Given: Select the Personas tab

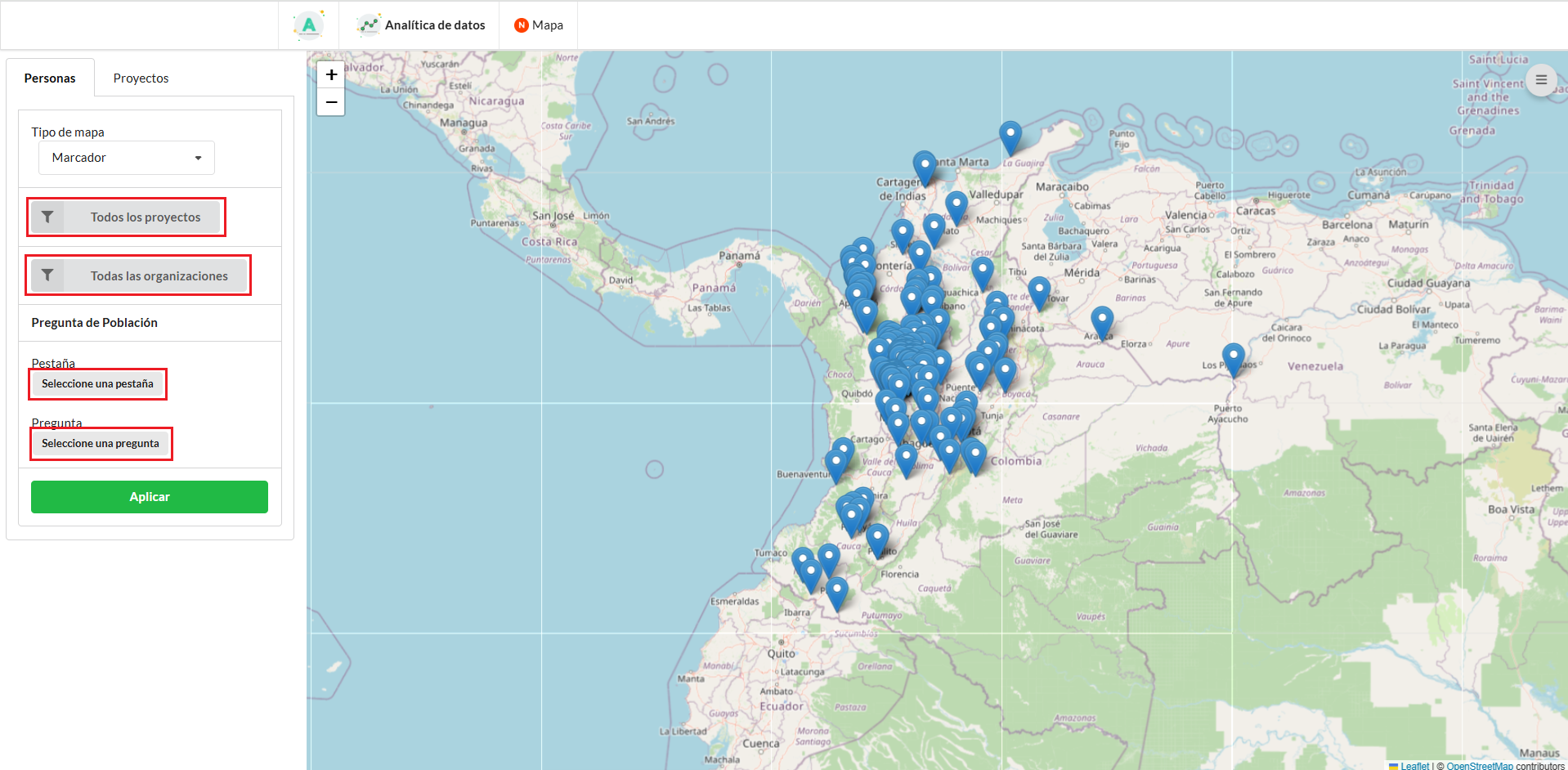Looking at the screenshot, I should [x=50, y=78].
